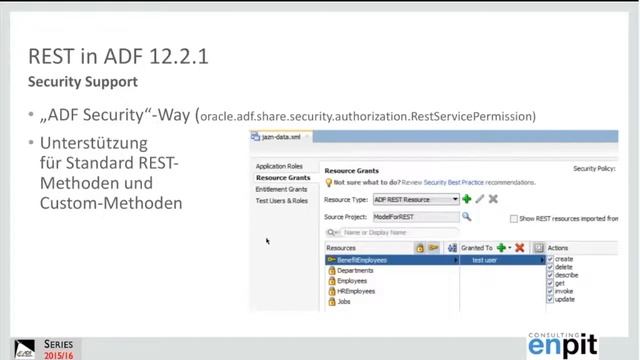Open the Entitlement Grants section

(x=281, y=189)
